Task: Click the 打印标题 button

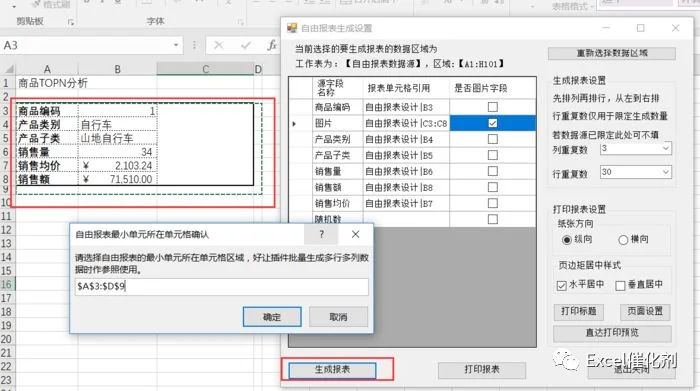Action: pos(579,311)
